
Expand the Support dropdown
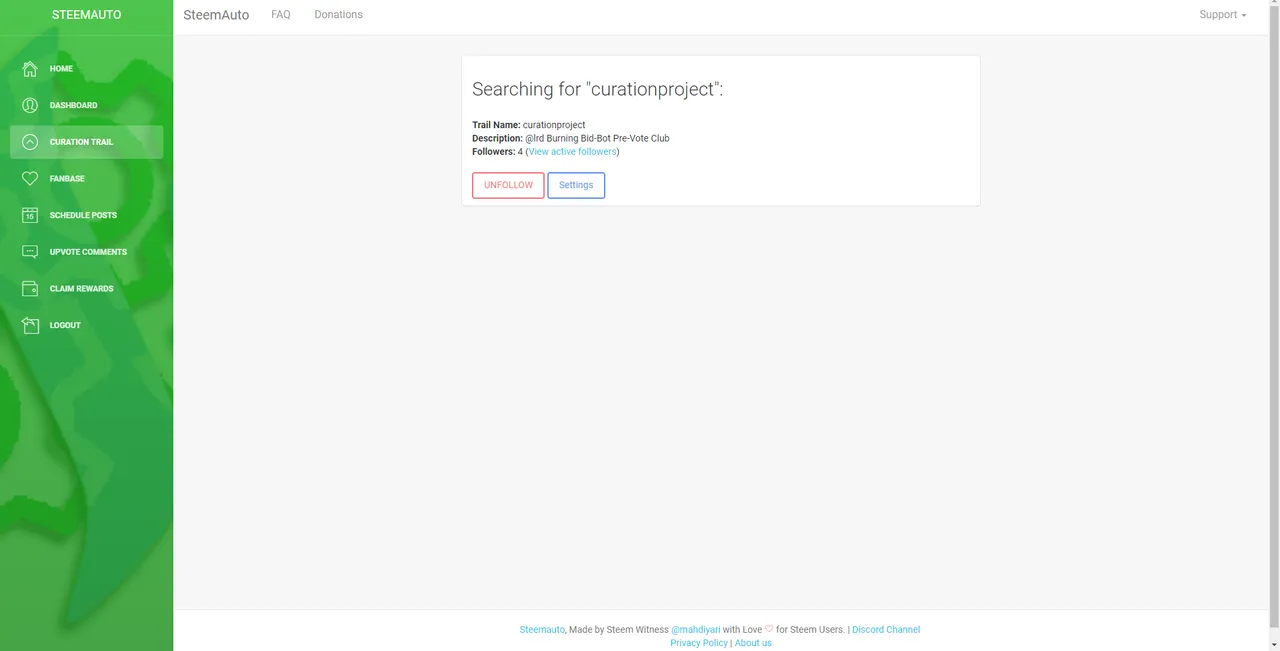pos(1223,15)
